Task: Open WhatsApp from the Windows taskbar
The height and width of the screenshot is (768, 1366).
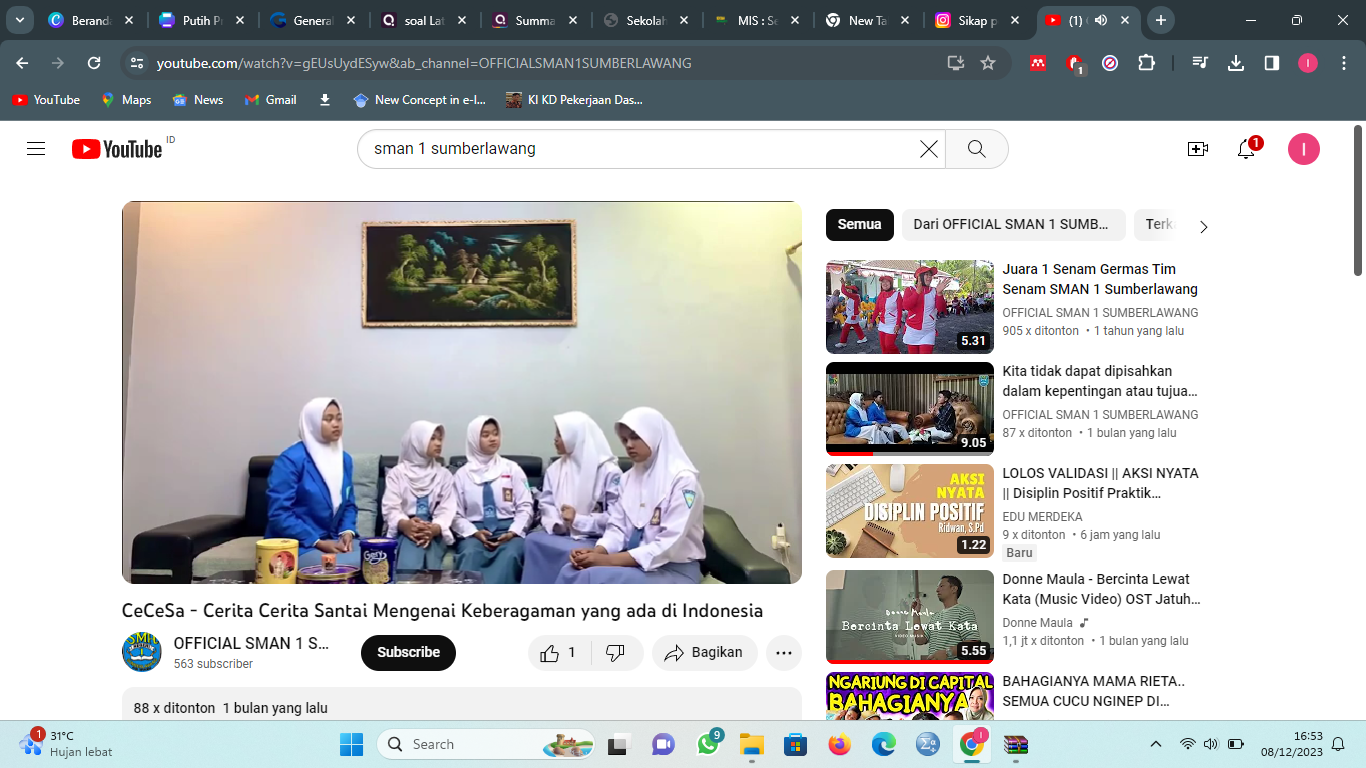Action: 708,744
